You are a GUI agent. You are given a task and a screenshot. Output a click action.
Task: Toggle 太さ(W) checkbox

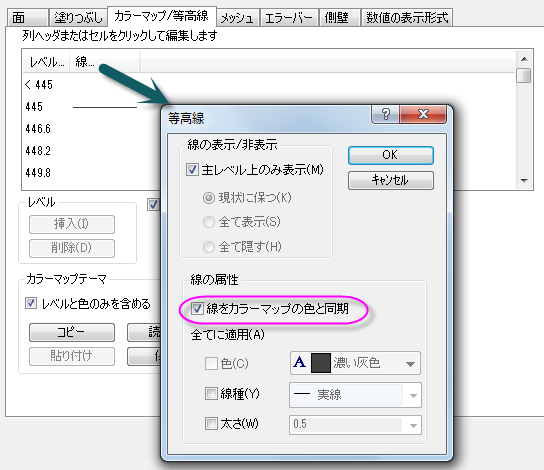pos(211,424)
